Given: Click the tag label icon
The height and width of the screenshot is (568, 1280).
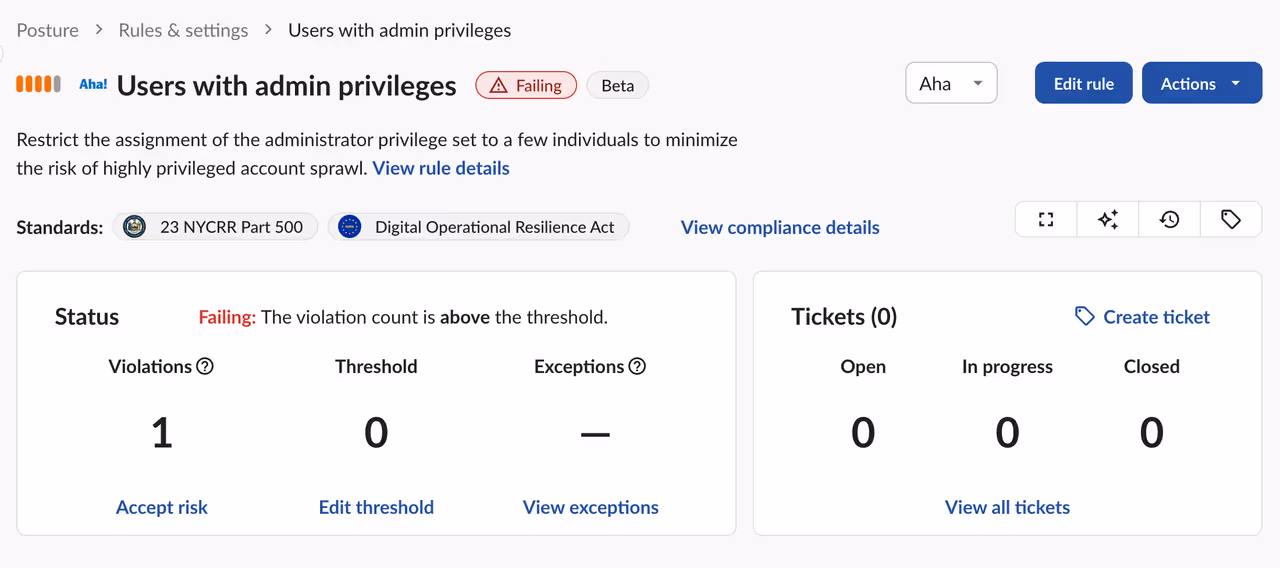Looking at the screenshot, I should pos(1231,220).
